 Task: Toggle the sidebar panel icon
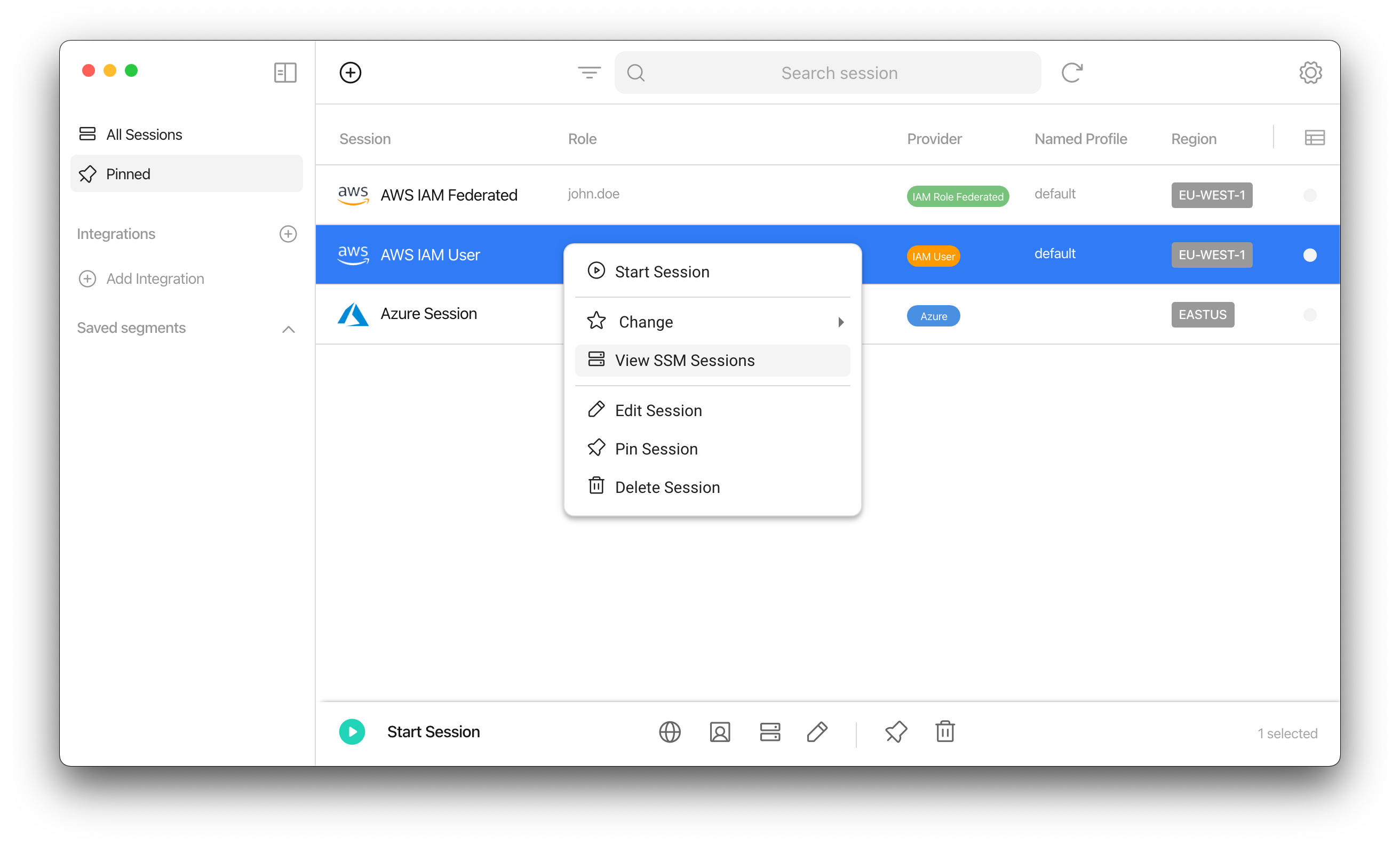click(285, 72)
